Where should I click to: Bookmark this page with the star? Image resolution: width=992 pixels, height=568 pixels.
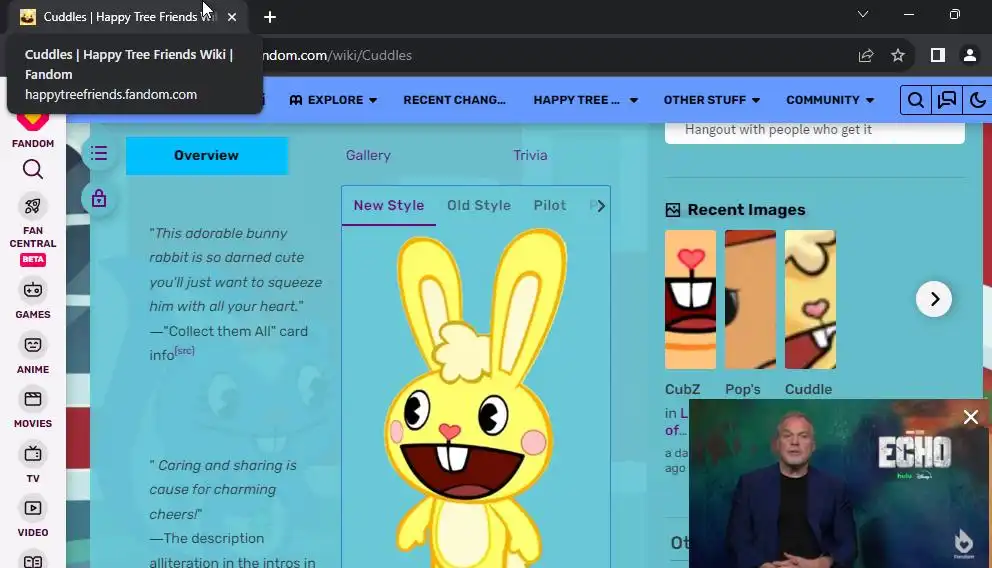pyautogui.click(x=898, y=56)
